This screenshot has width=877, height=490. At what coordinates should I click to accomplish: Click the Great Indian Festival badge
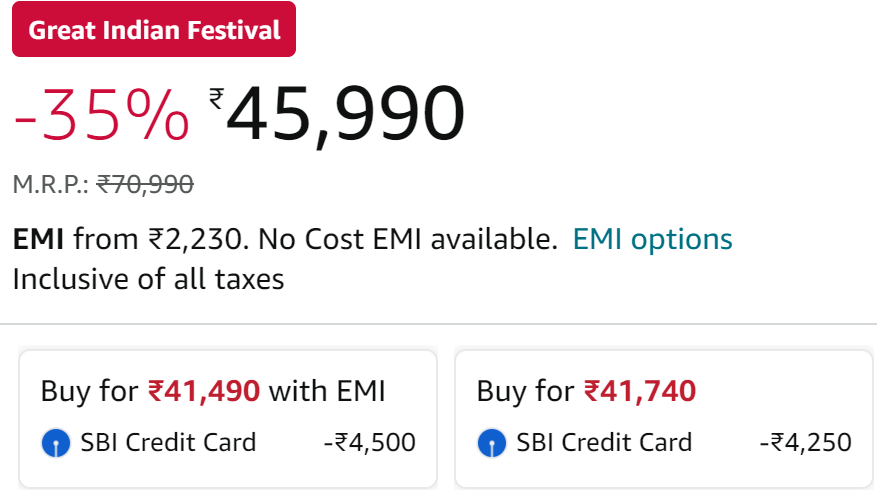[x=154, y=29]
